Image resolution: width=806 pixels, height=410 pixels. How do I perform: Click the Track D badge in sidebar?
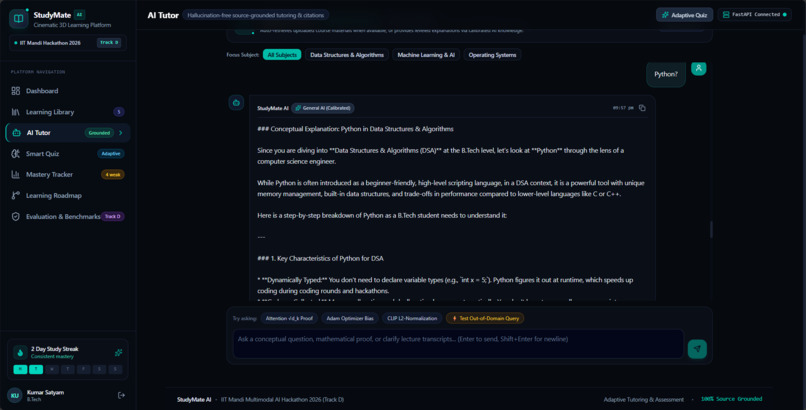113,217
